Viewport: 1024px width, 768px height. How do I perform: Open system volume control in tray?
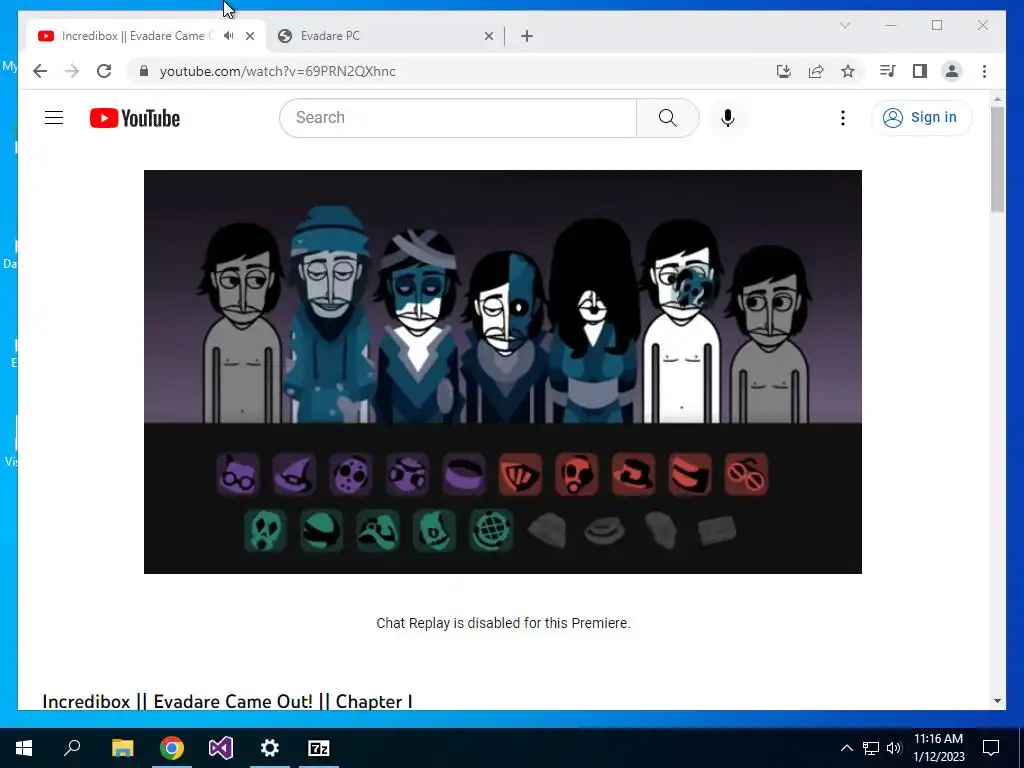894,748
